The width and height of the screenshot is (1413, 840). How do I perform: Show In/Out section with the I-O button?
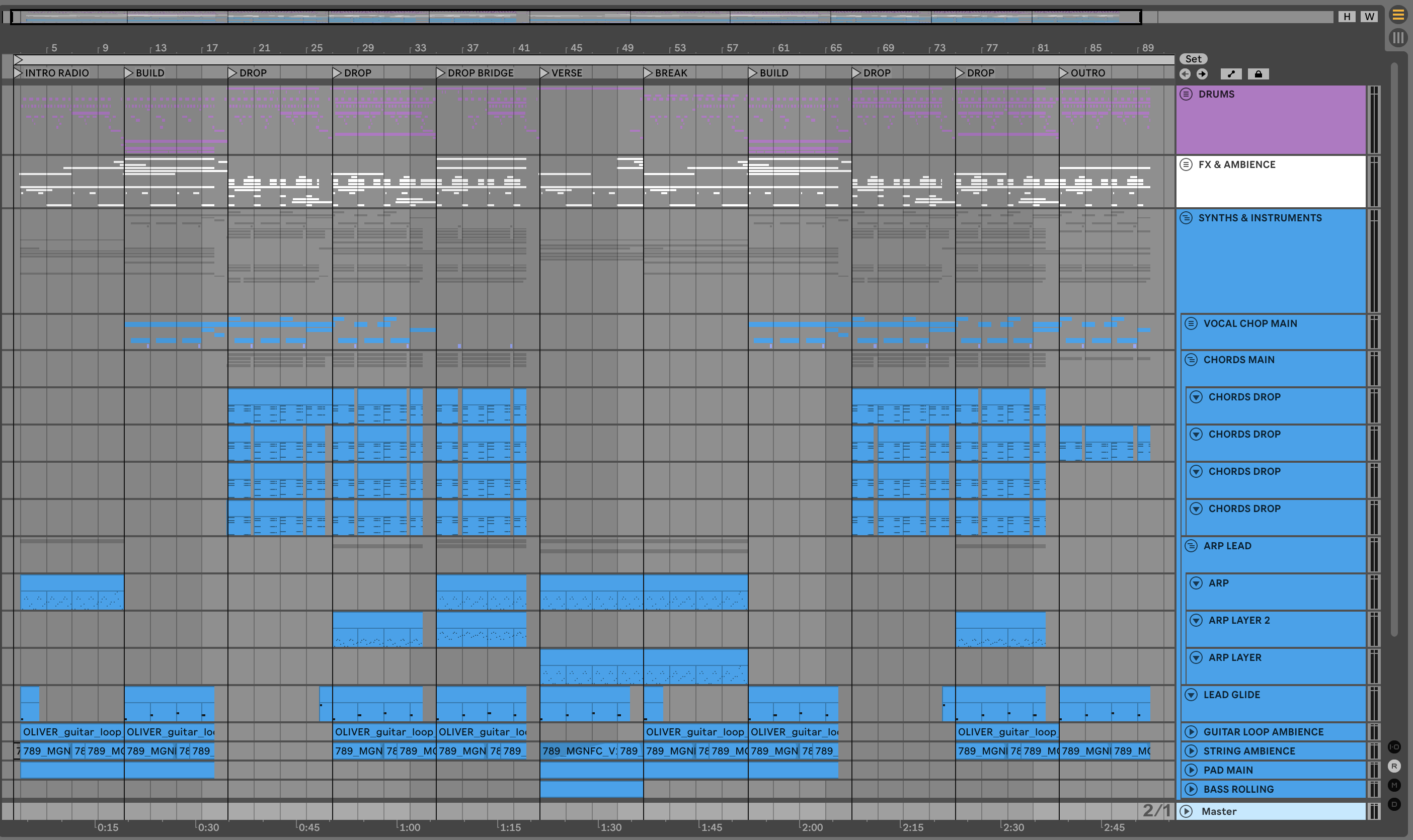coord(1394,747)
